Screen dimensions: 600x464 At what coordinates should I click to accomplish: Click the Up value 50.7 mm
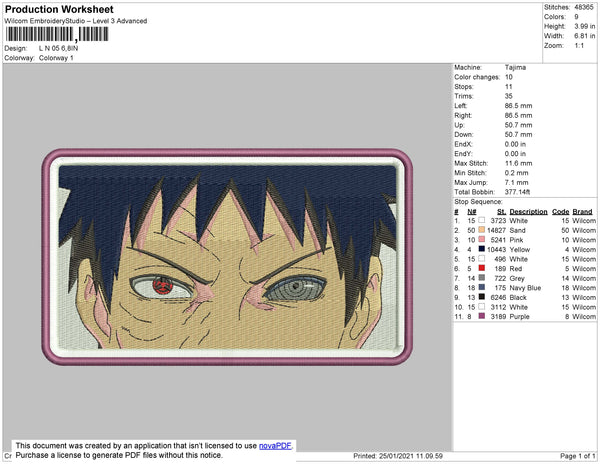point(518,125)
